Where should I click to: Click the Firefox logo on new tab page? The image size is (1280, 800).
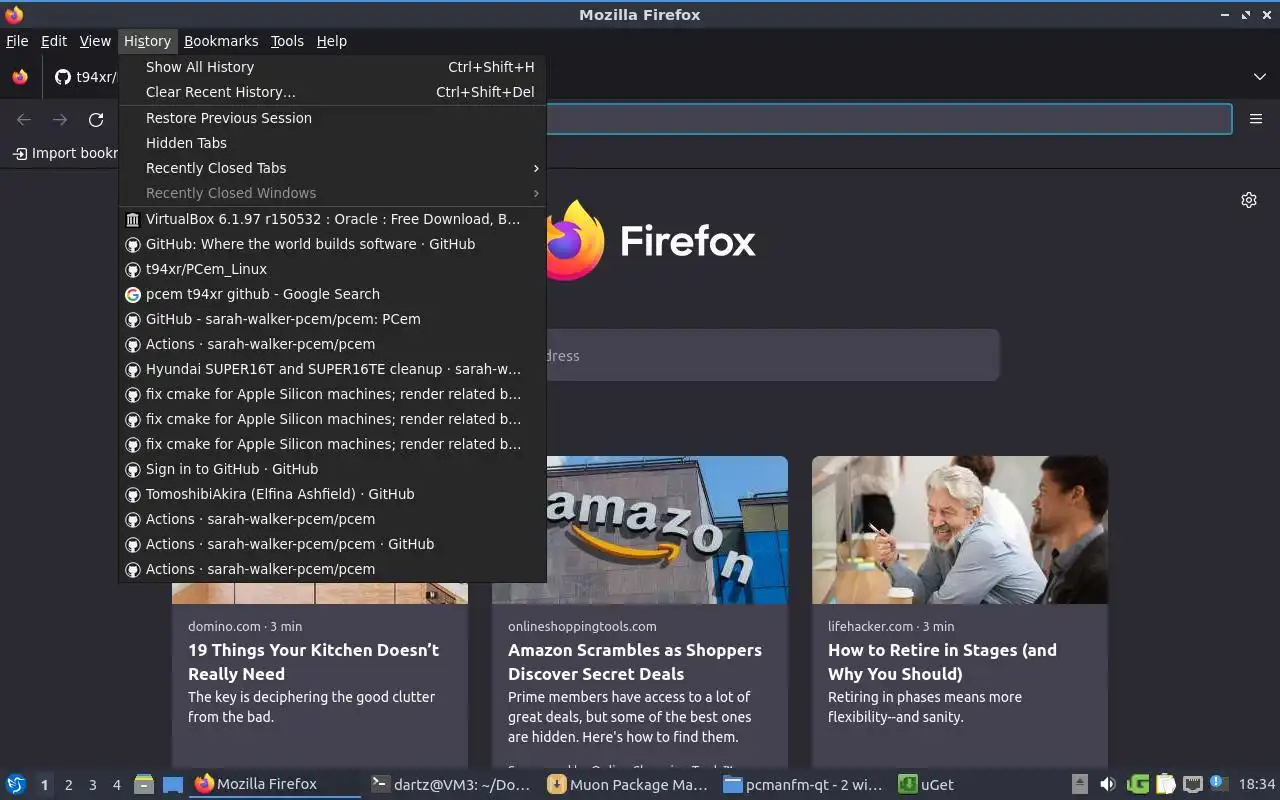click(x=650, y=240)
